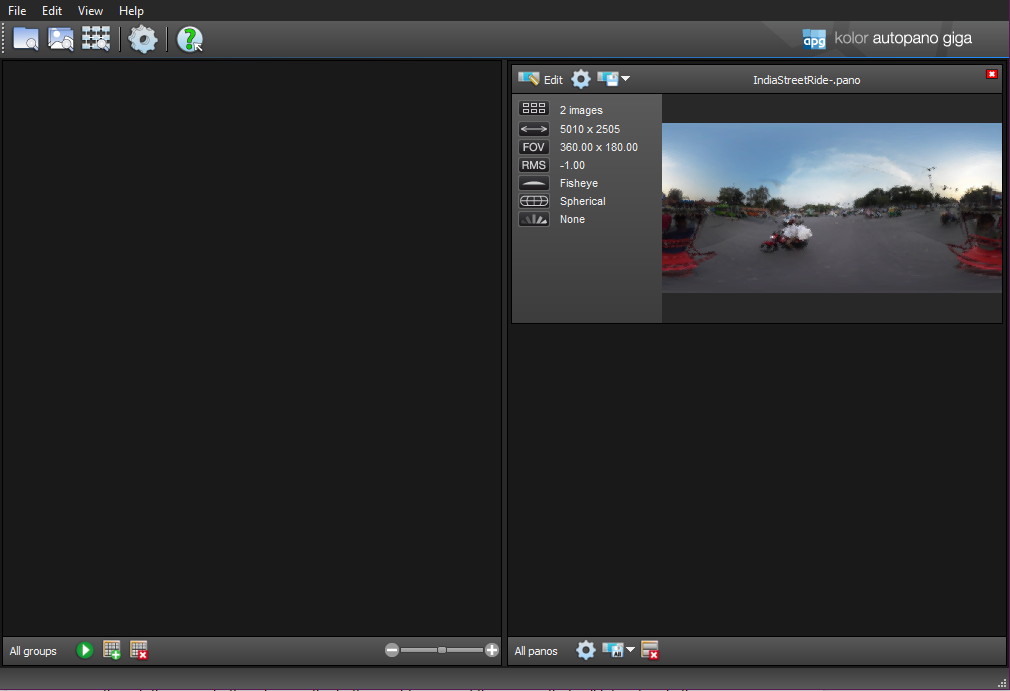Start detection with the green play button
The height and width of the screenshot is (691, 1010).
point(85,650)
